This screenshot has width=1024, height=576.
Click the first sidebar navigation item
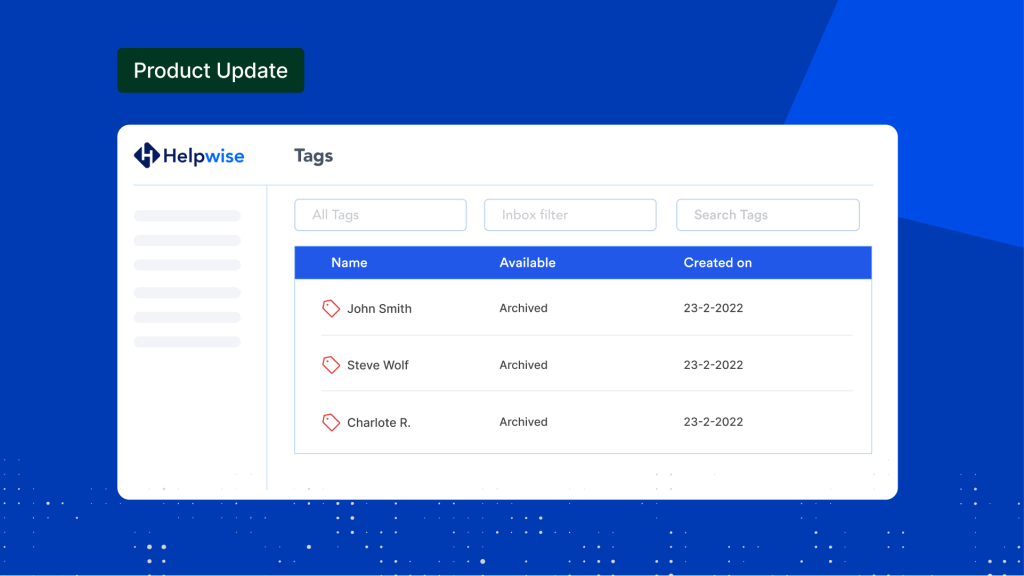point(186,215)
